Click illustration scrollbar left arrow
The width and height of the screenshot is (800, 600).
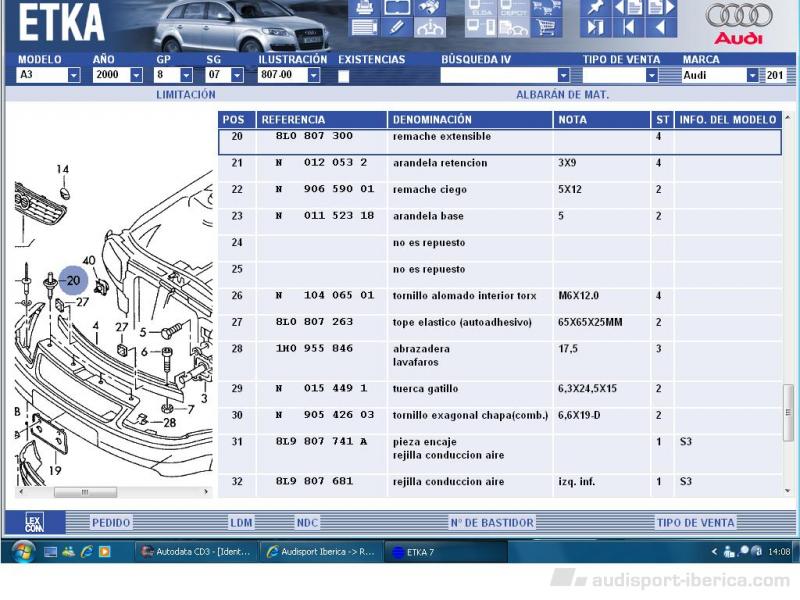tap(21, 492)
